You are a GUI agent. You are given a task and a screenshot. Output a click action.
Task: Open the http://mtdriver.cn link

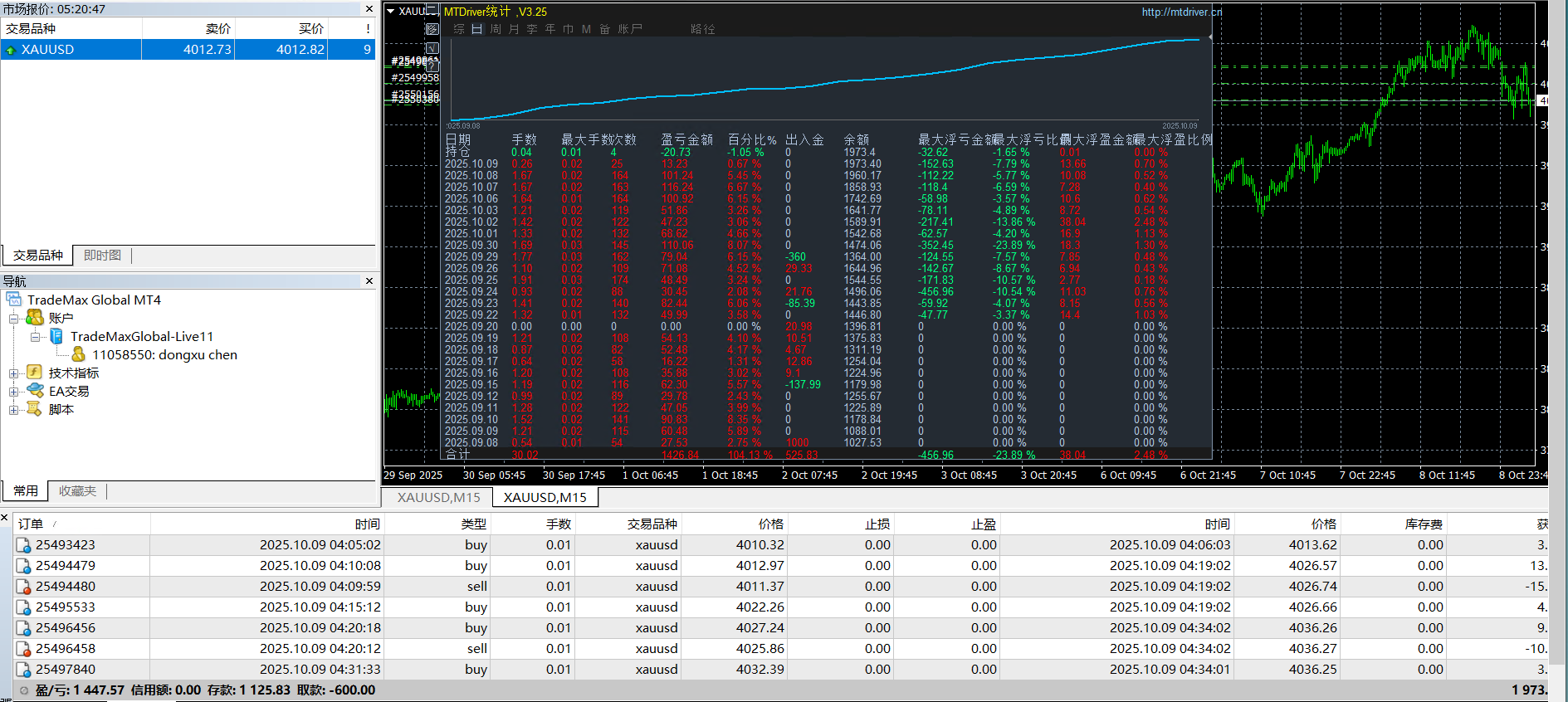(x=1182, y=12)
